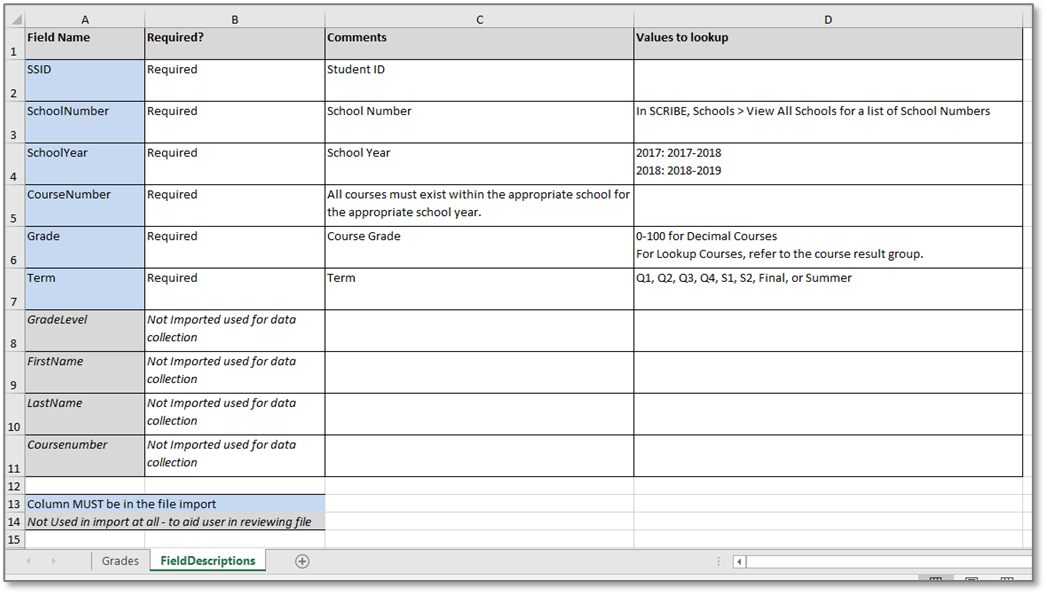1047x594 pixels.
Task: Select the LastName cell
Action: click(85, 414)
